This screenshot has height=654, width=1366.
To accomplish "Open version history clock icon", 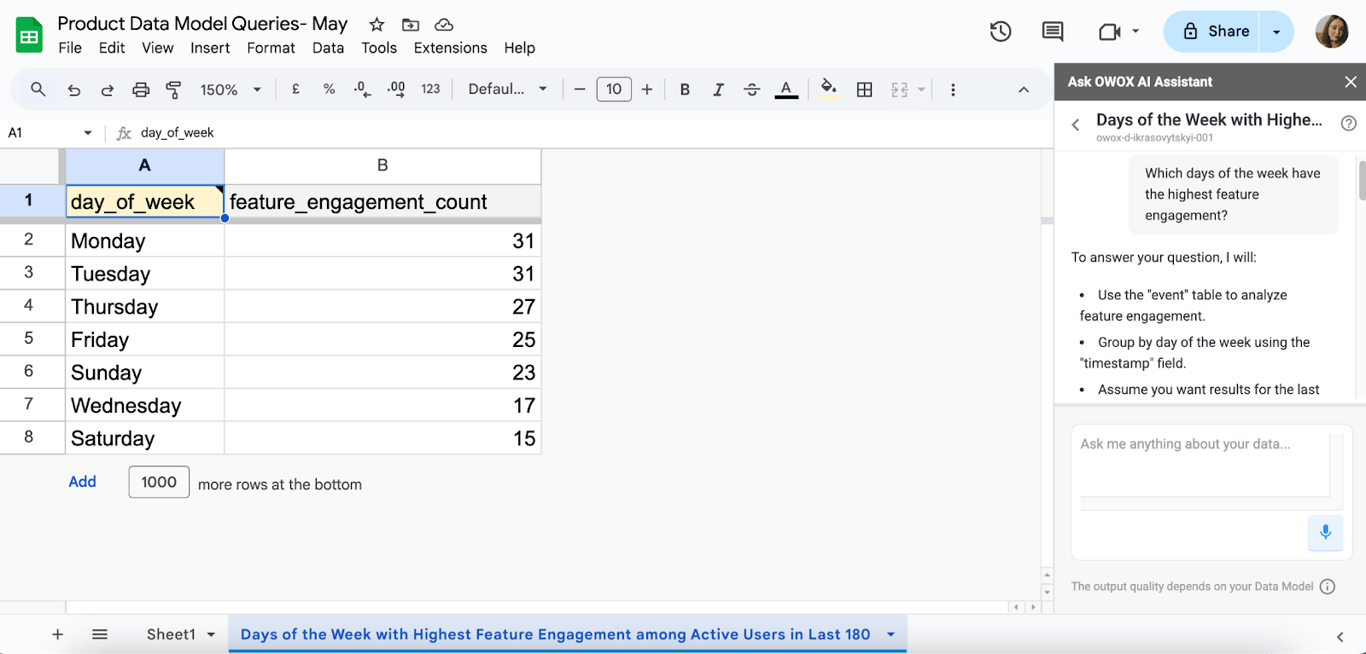I will click(x=1000, y=32).
